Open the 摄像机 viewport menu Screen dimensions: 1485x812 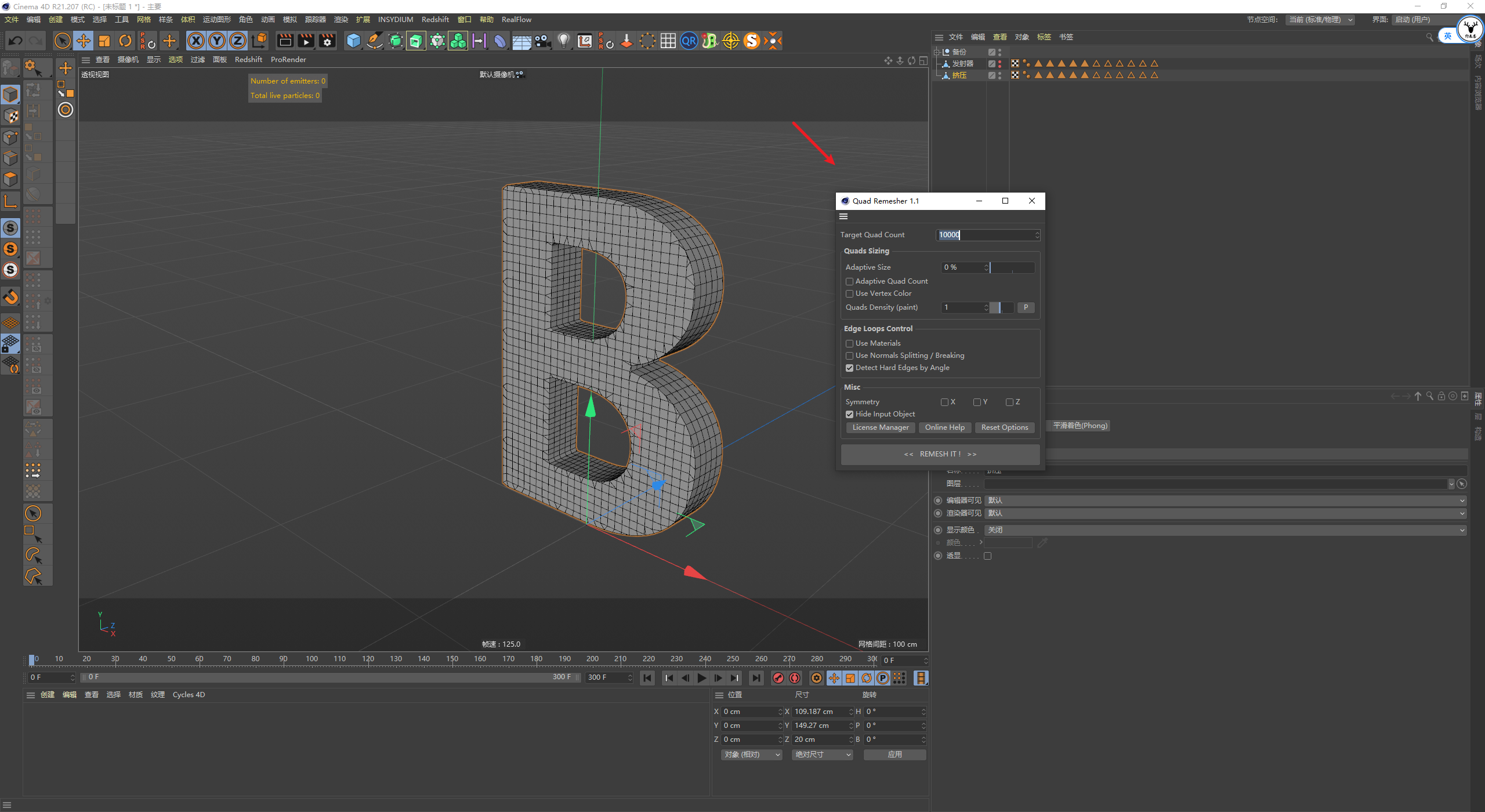pyautogui.click(x=128, y=59)
